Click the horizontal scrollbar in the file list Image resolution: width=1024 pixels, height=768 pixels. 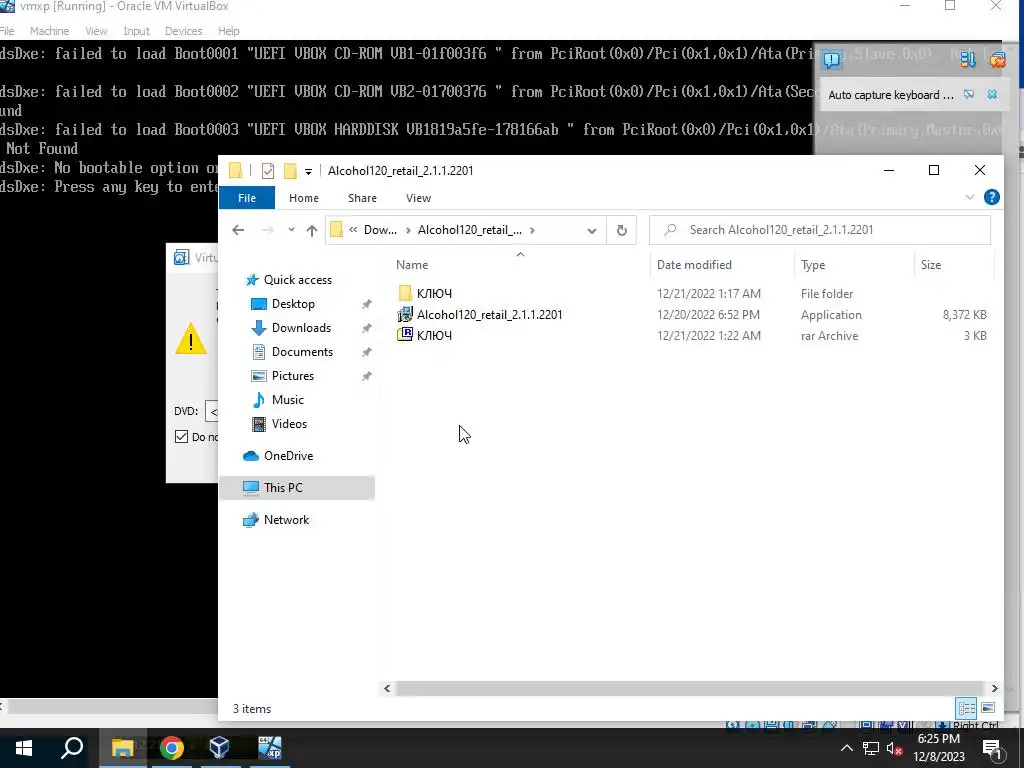pos(690,688)
